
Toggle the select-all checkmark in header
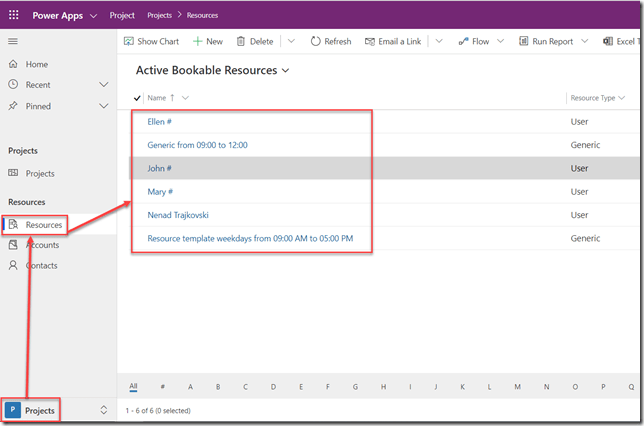point(137,98)
